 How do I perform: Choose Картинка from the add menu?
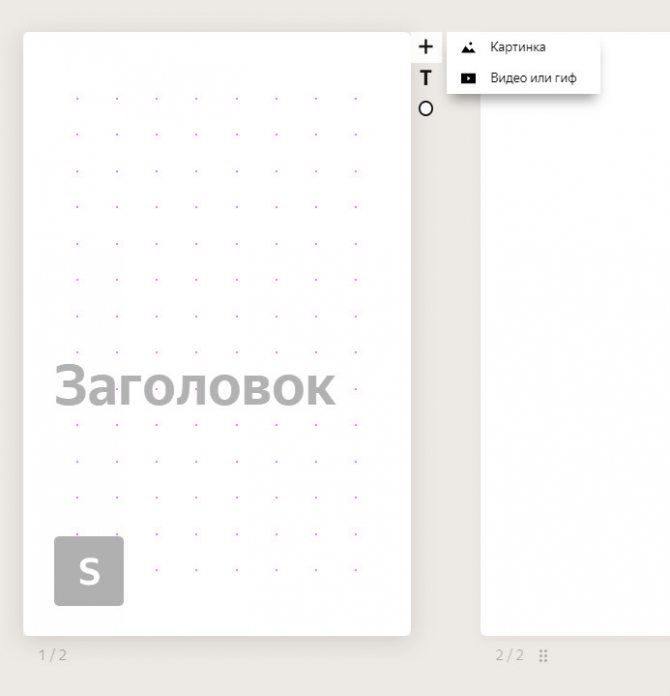click(517, 47)
